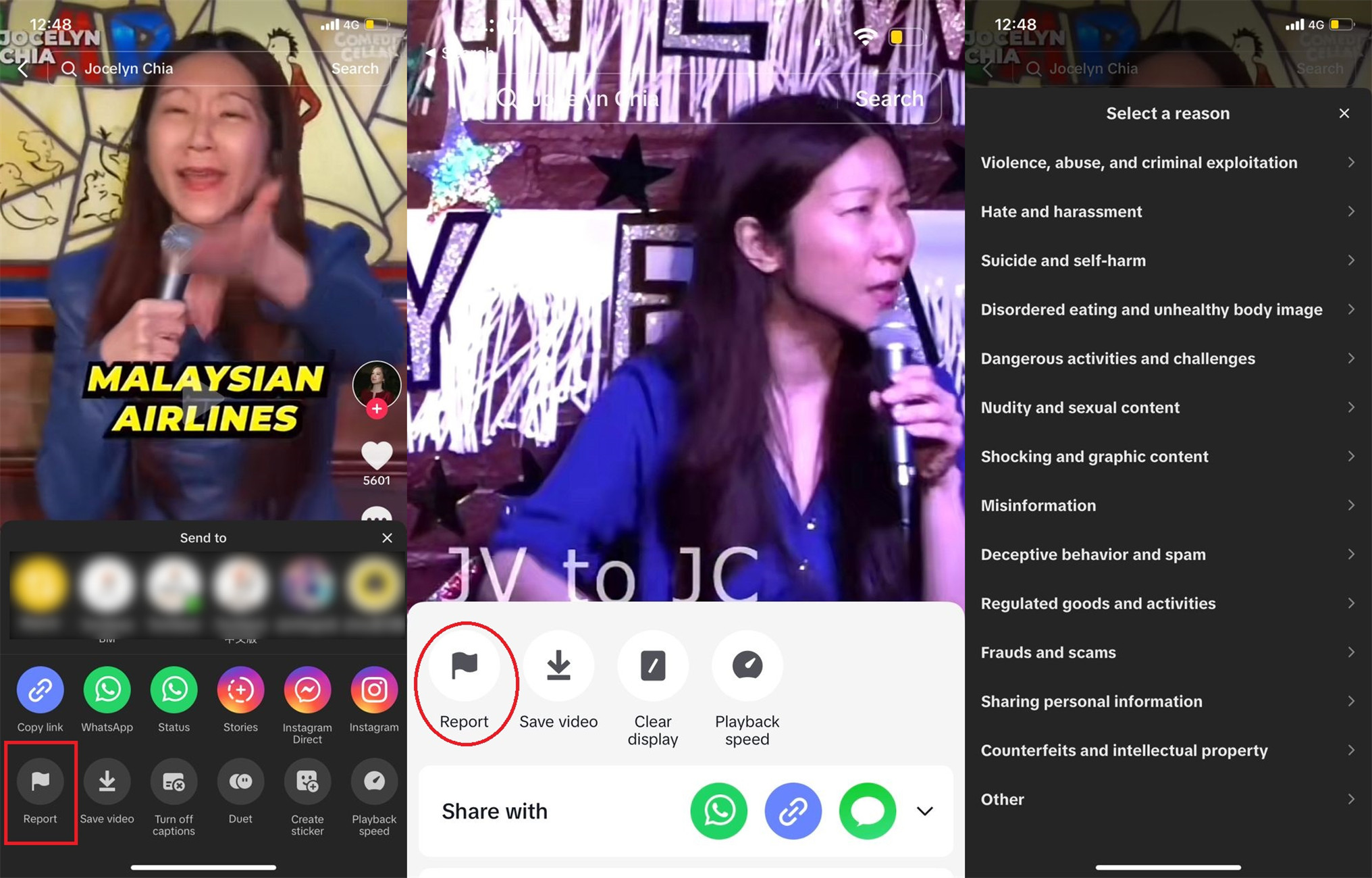Image resolution: width=1372 pixels, height=878 pixels.
Task: Open chevron for Sharing personal information
Action: [1351, 701]
